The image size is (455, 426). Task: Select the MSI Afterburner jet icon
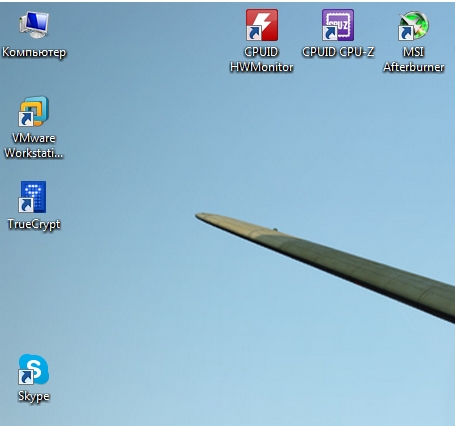coord(414,26)
